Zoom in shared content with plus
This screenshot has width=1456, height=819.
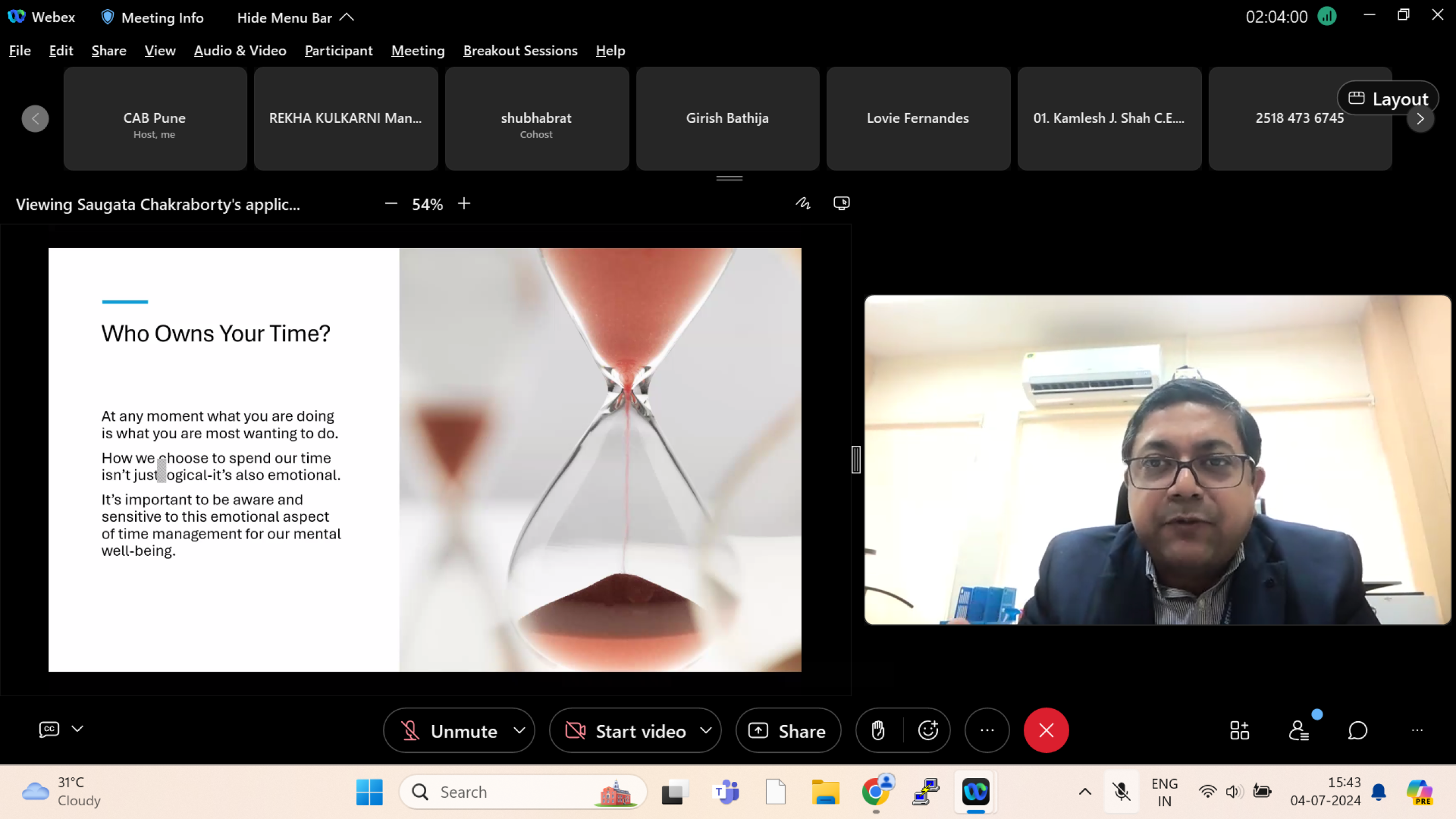(464, 203)
